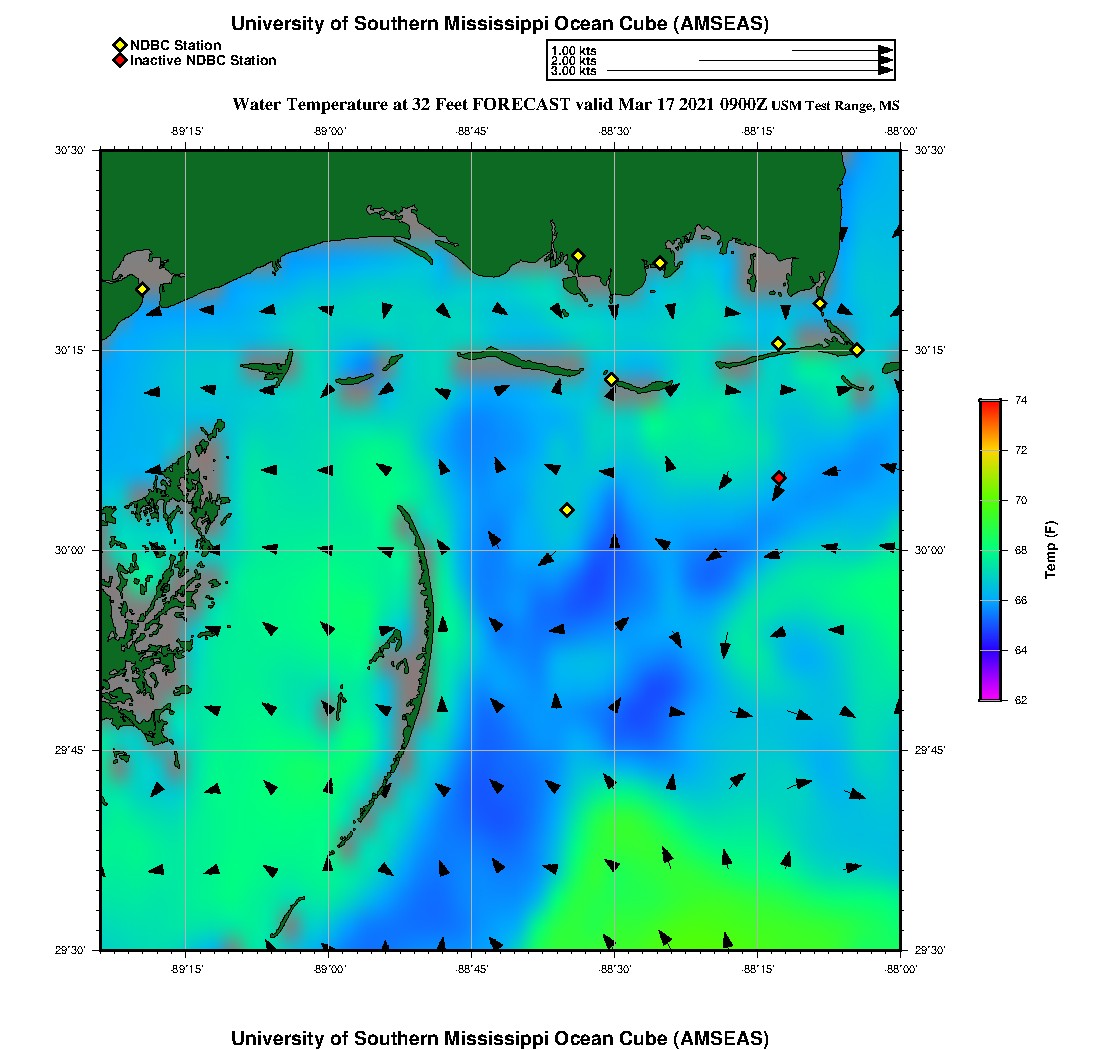Select the northernmost yellow station marker on the map
The image size is (1100, 1050).
coord(578,255)
